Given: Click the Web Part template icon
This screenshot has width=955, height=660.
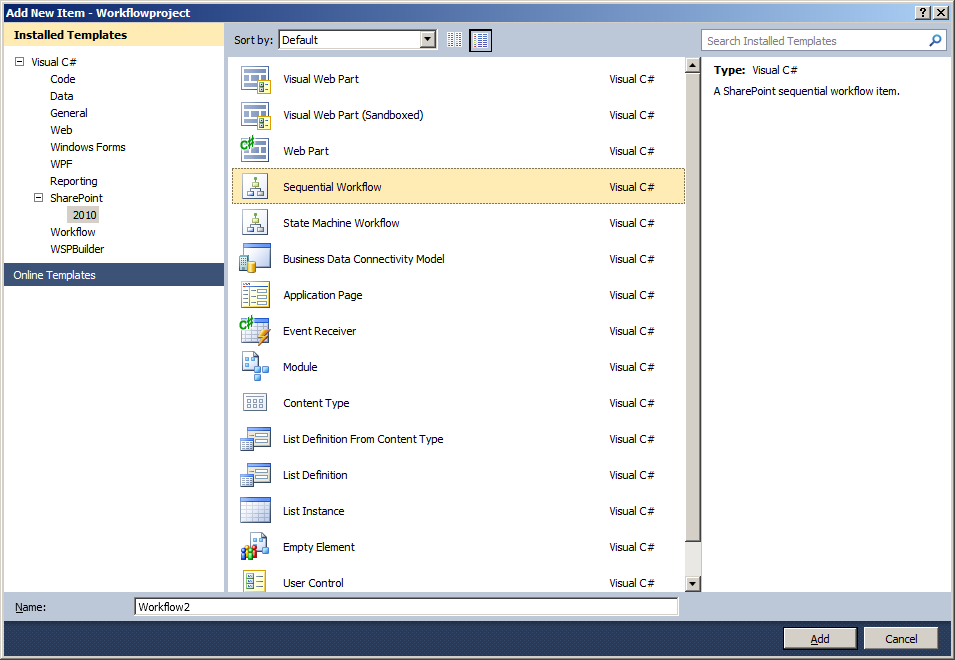Looking at the screenshot, I should click(255, 151).
